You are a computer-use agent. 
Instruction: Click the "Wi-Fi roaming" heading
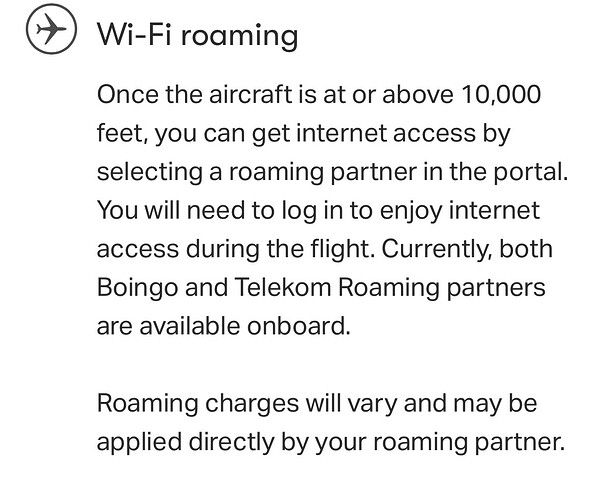197,35
